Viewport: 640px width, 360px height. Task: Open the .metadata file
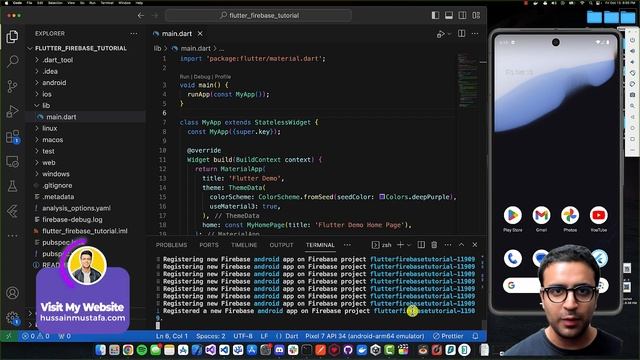pos(58,197)
